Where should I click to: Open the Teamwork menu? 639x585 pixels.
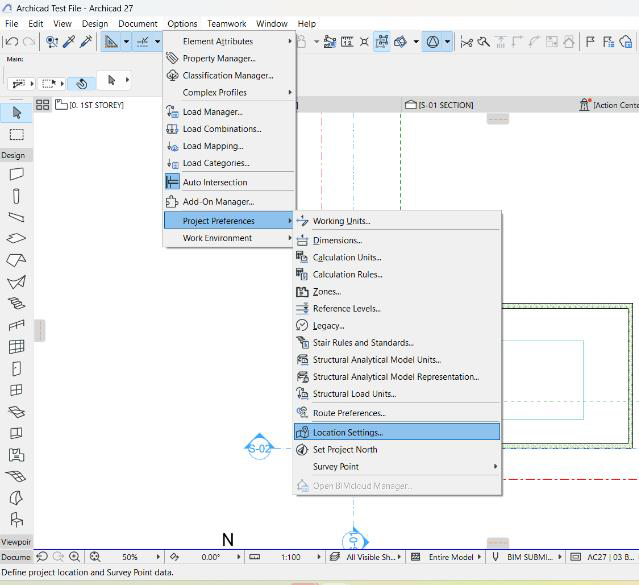[x=227, y=23]
